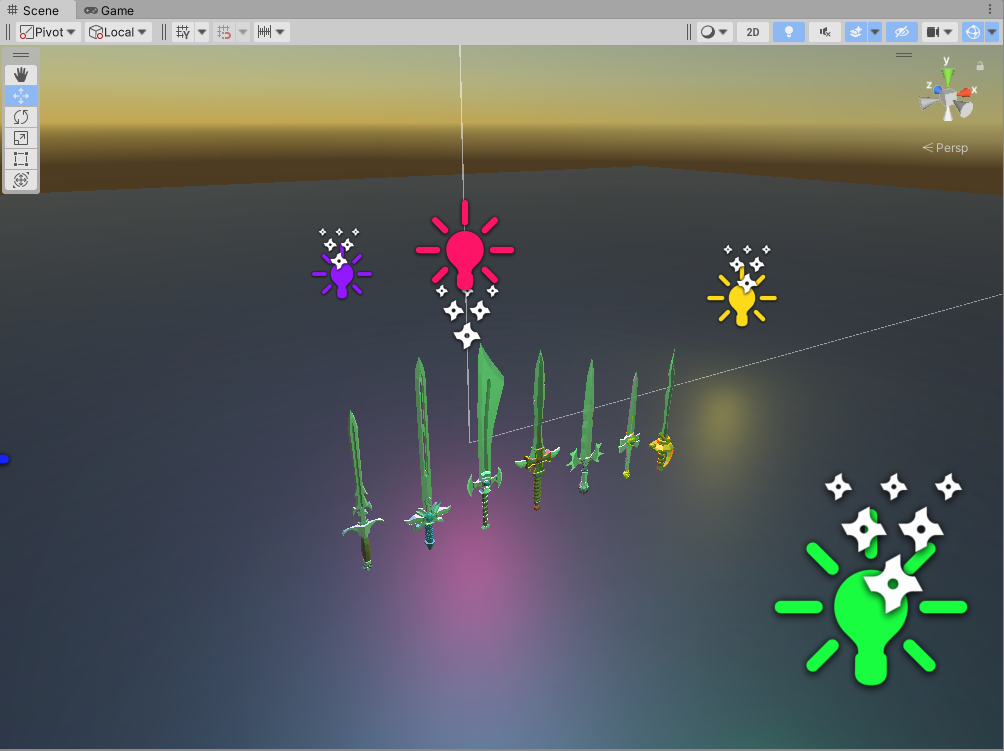Open the Pivot handle position dropdown

coord(48,32)
